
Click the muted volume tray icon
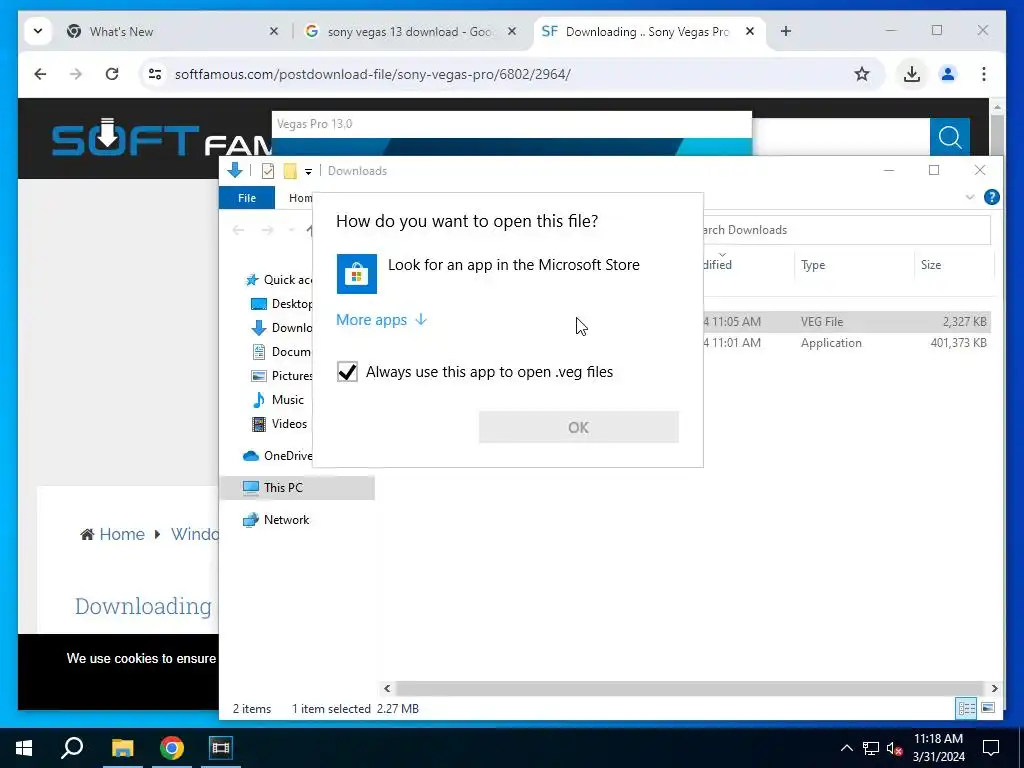click(x=894, y=748)
